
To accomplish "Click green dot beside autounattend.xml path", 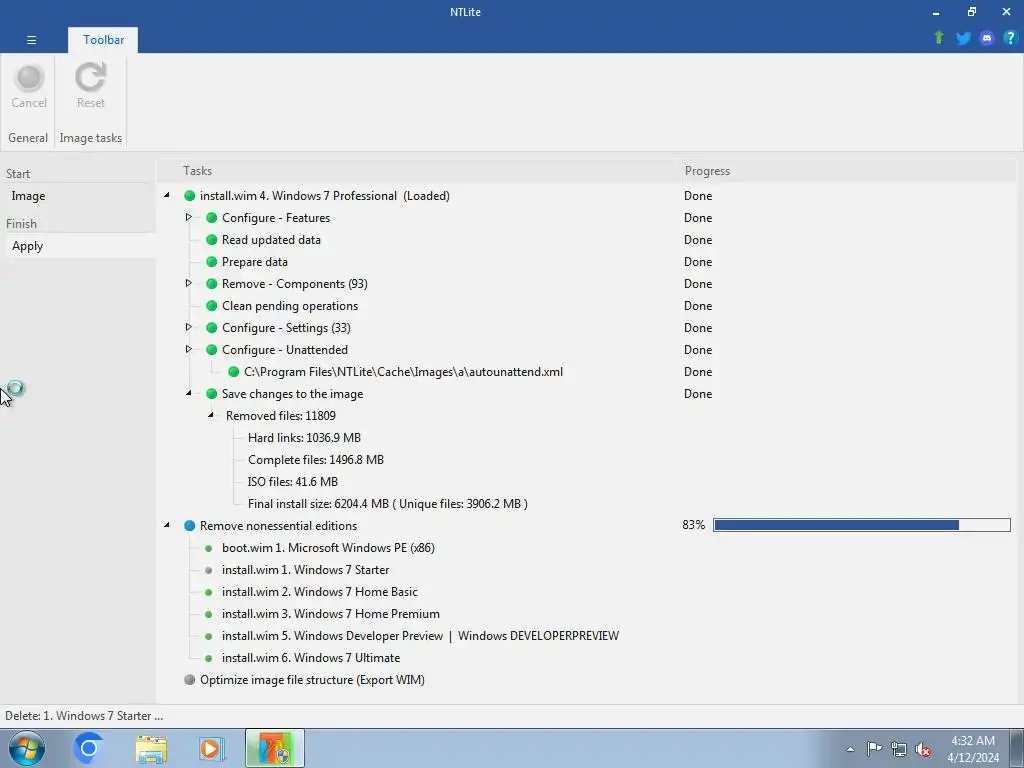I will pos(233,372).
